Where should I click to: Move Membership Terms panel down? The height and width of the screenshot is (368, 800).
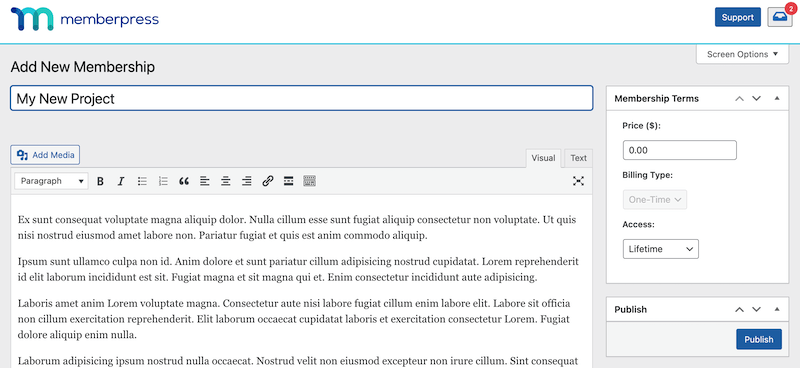(x=757, y=99)
